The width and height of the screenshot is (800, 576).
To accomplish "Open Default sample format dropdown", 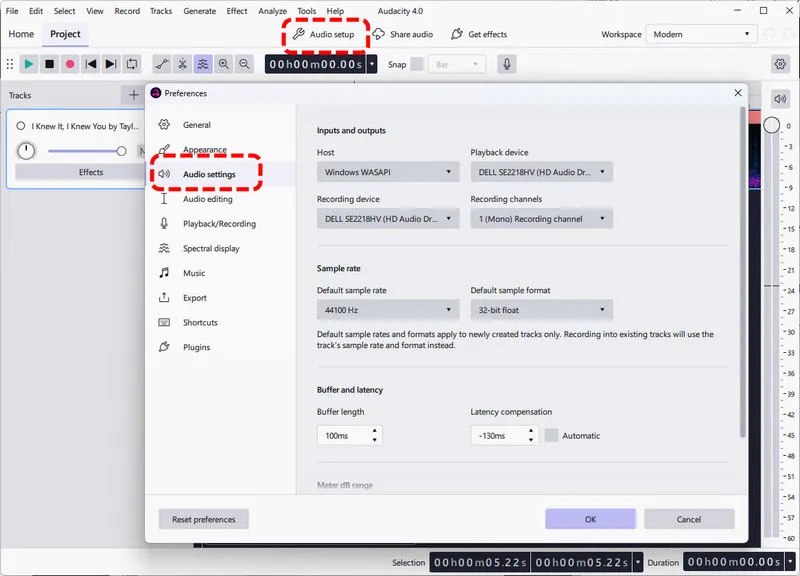I will [x=541, y=310].
